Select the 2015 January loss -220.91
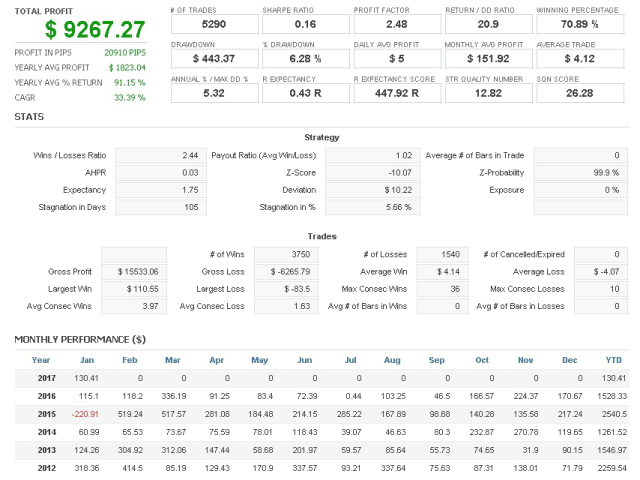 pyautogui.click(x=85, y=414)
